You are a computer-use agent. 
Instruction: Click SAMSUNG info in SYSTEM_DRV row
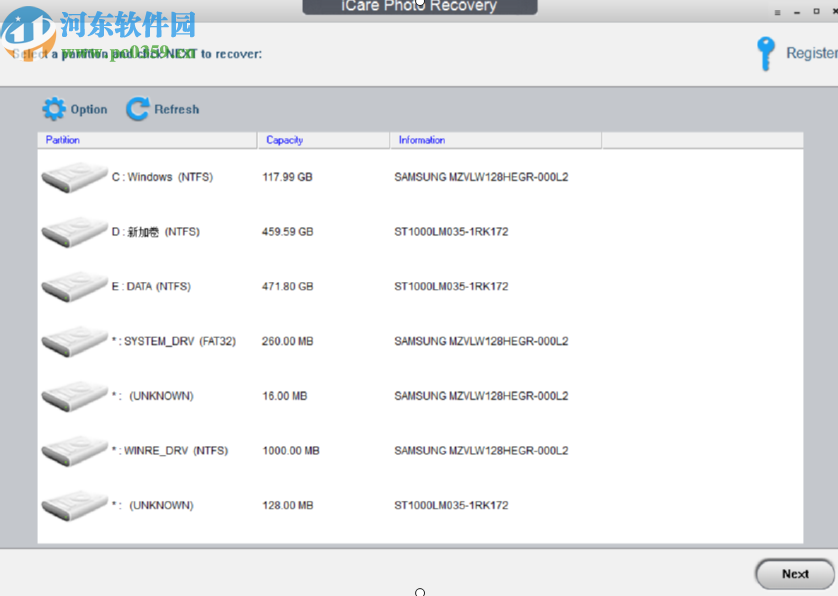[x=481, y=342]
